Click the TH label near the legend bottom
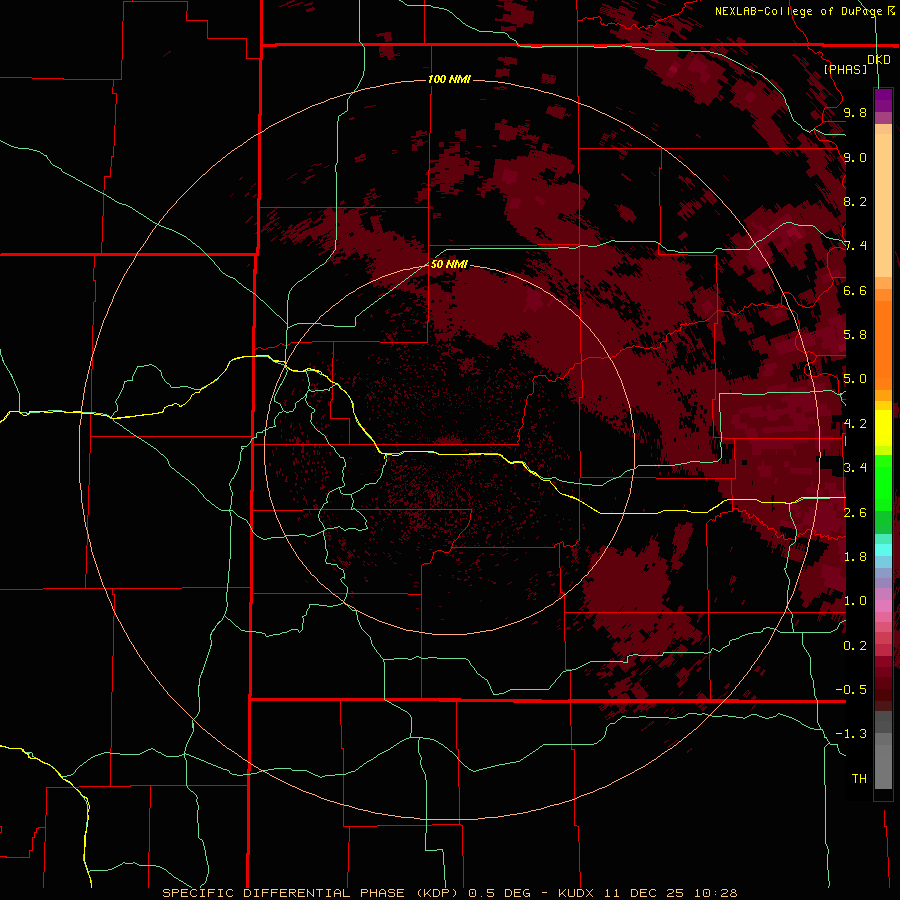Viewport: 900px width, 900px height. pyautogui.click(x=859, y=779)
